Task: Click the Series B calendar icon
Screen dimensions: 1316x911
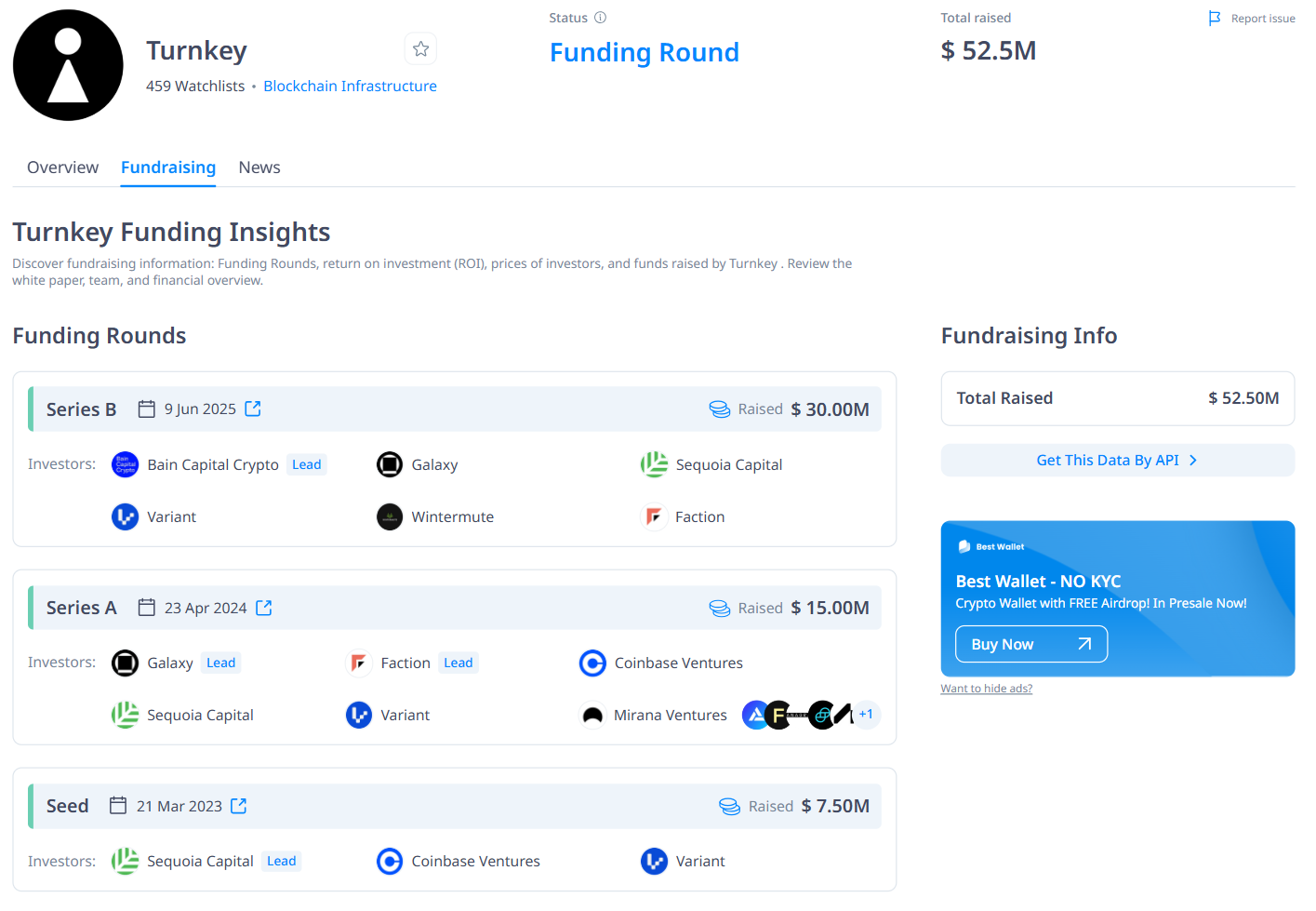Action: tap(147, 409)
